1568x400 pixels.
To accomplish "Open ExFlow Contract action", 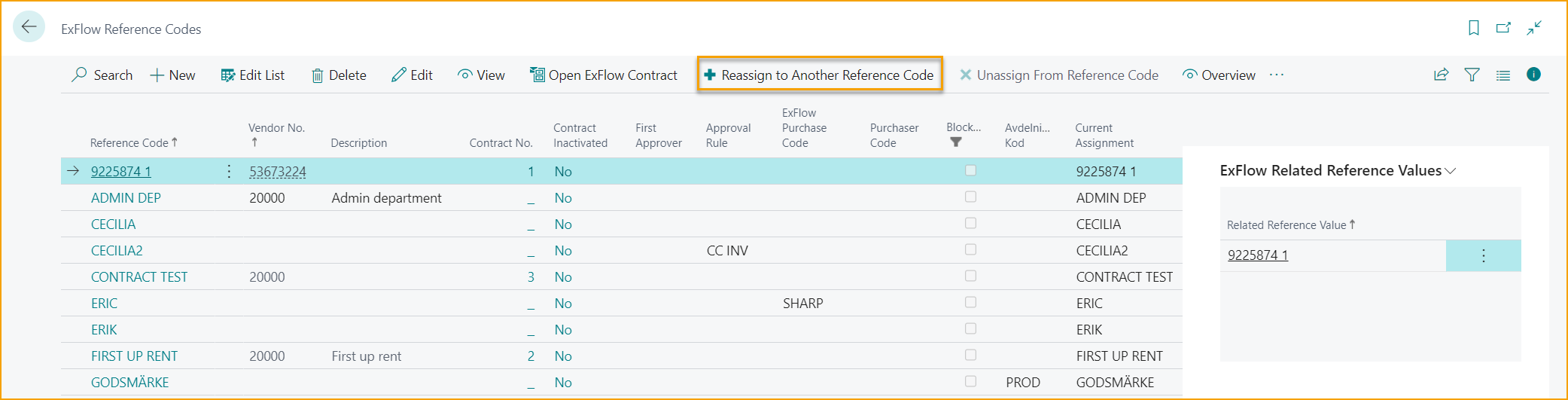I will point(604,75).
